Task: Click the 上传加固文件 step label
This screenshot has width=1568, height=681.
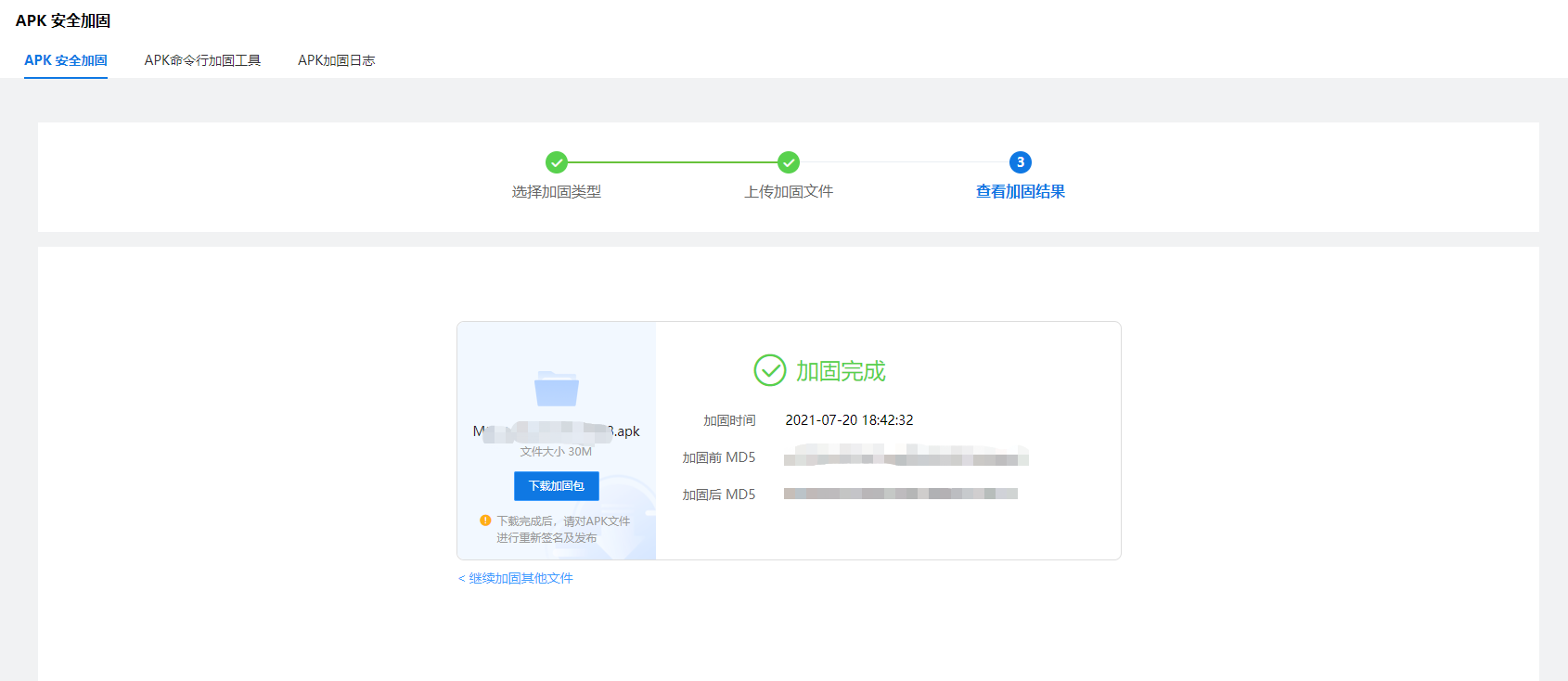Action: 788,191
